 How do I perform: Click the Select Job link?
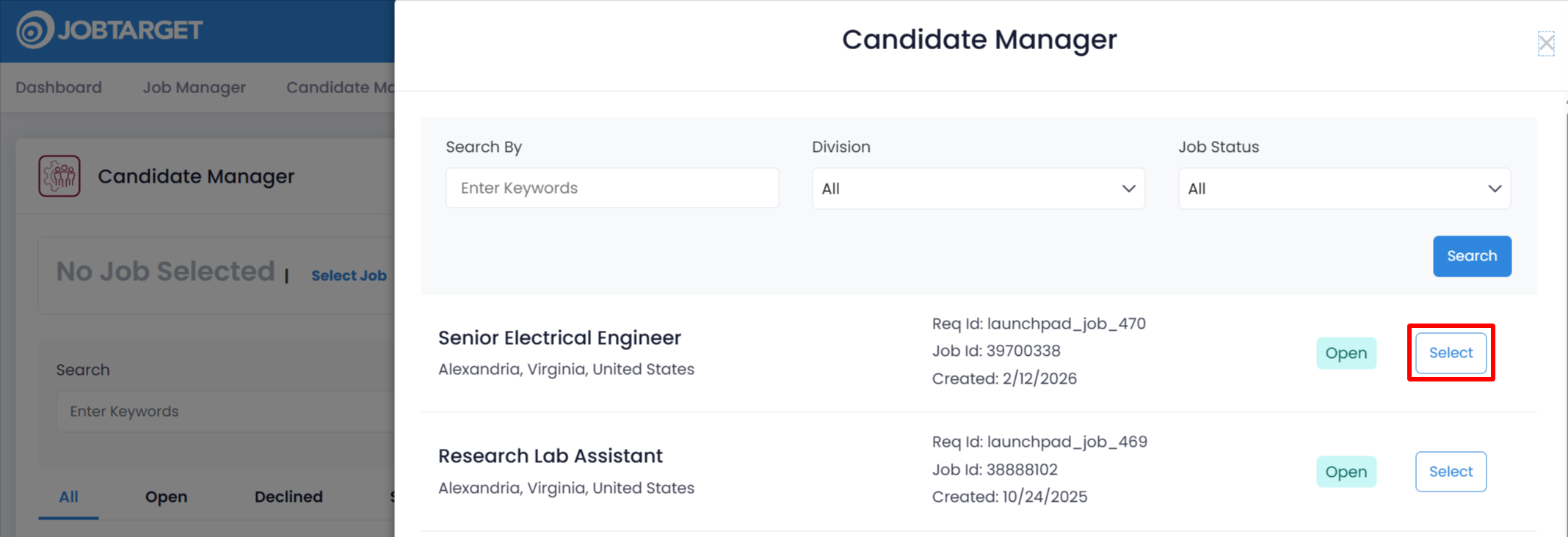(x=349, y=276)
